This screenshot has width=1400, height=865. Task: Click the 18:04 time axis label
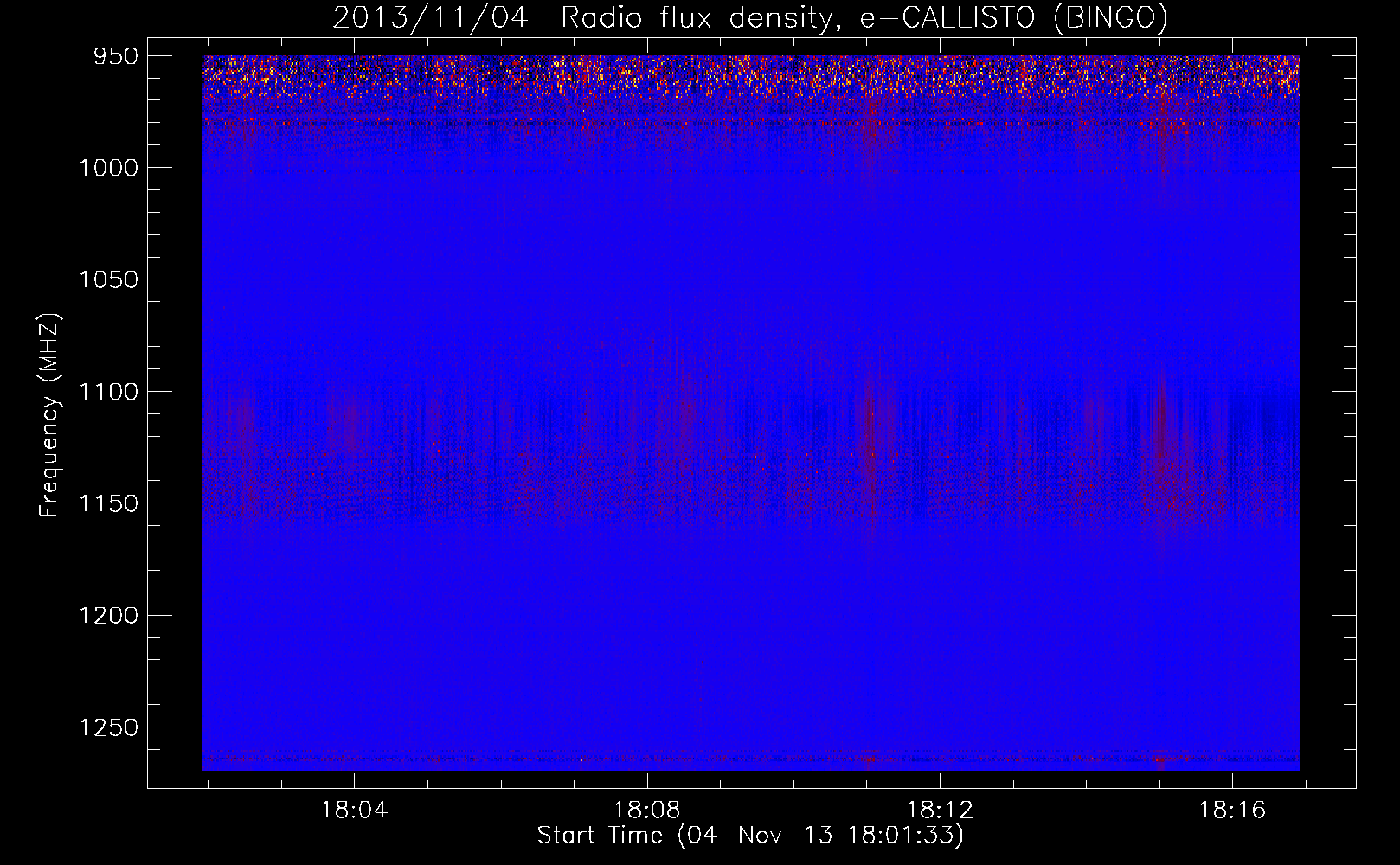(354, 811)
